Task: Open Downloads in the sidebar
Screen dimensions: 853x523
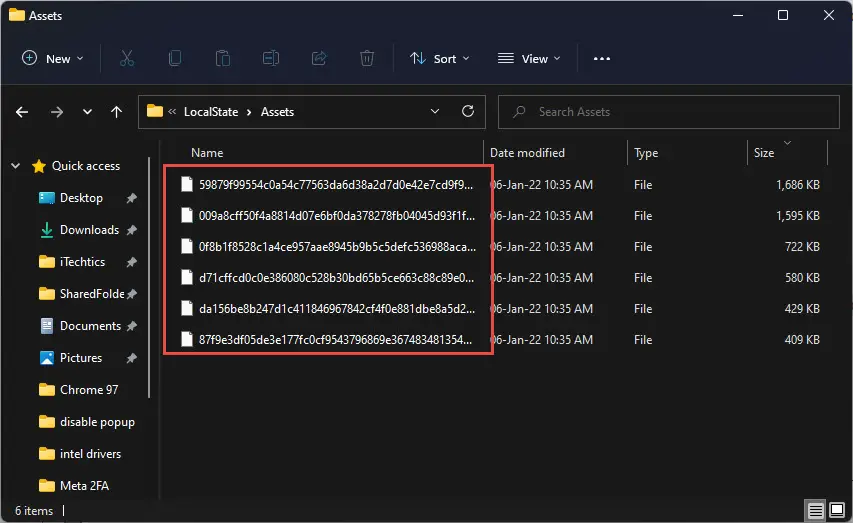Action: tap(89, 230)
